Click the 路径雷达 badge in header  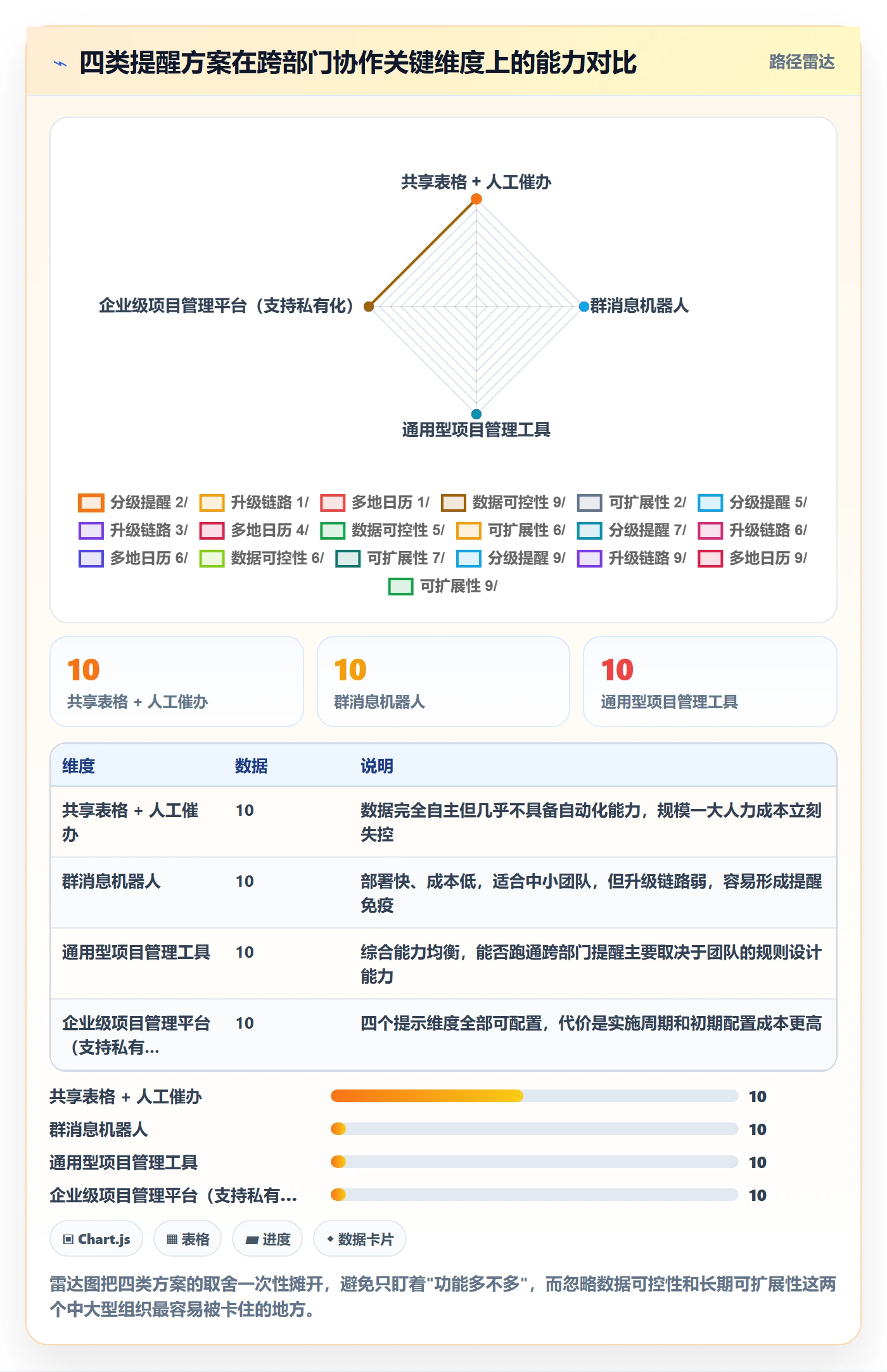pos(801,61)
